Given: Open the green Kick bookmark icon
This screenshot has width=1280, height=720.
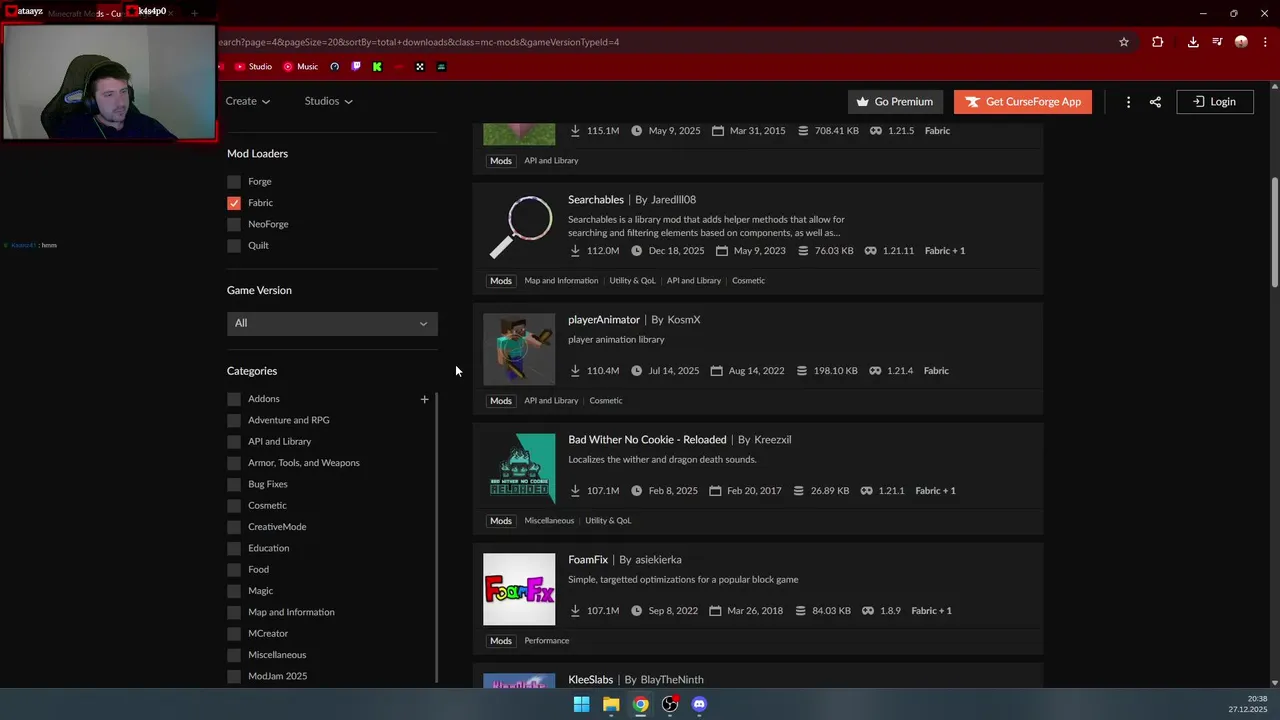Looking at the screenshot, I should 377,67.
